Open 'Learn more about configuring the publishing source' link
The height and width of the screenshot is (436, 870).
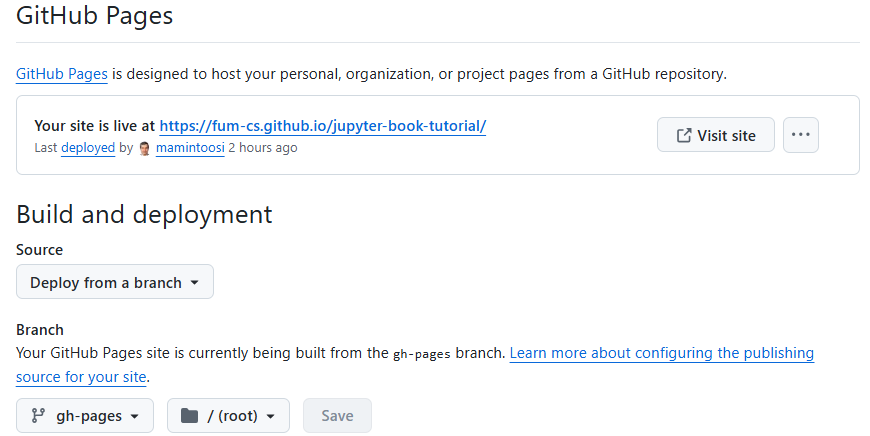[661, 353]
